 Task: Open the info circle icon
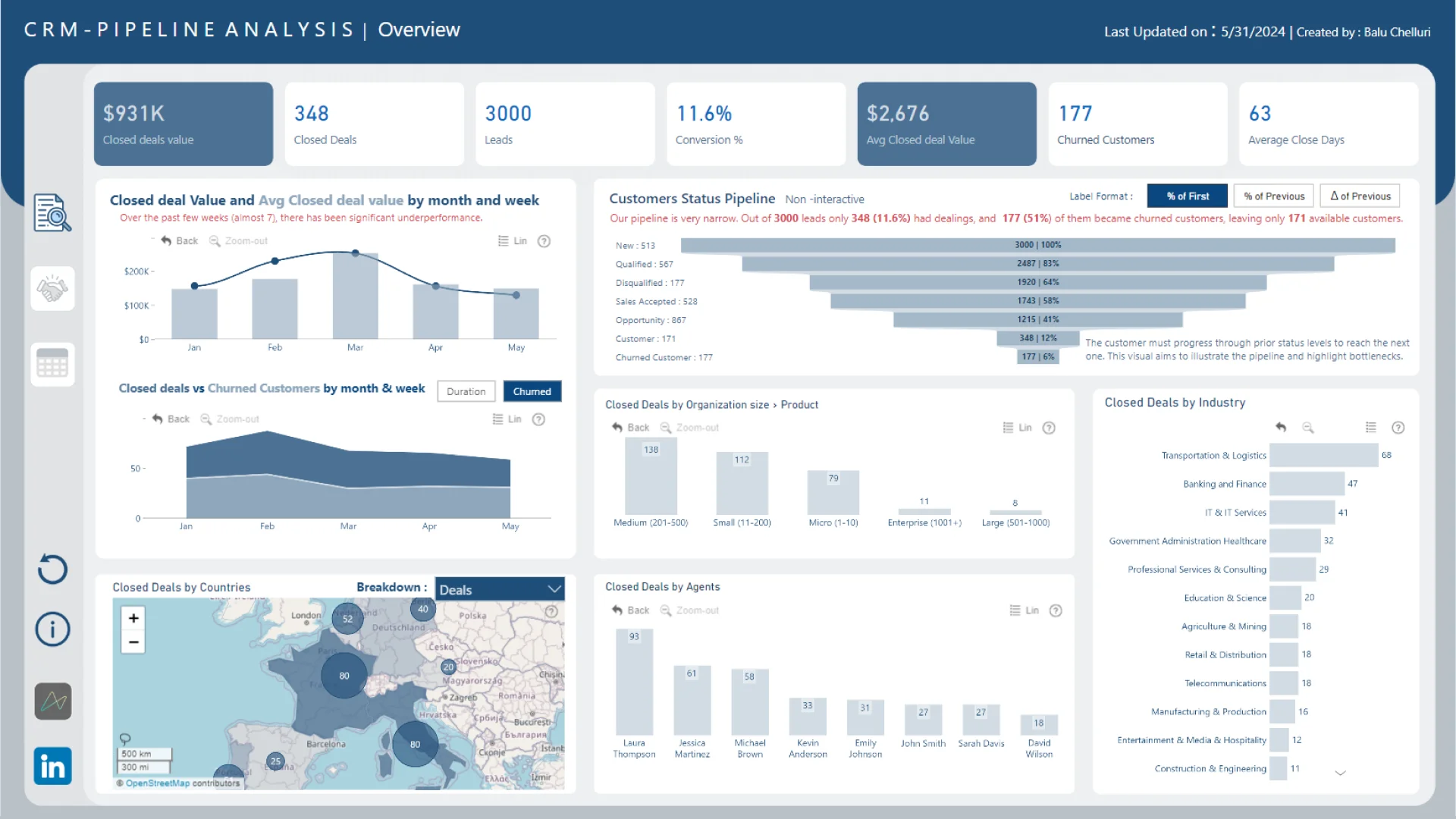(52, 629)
